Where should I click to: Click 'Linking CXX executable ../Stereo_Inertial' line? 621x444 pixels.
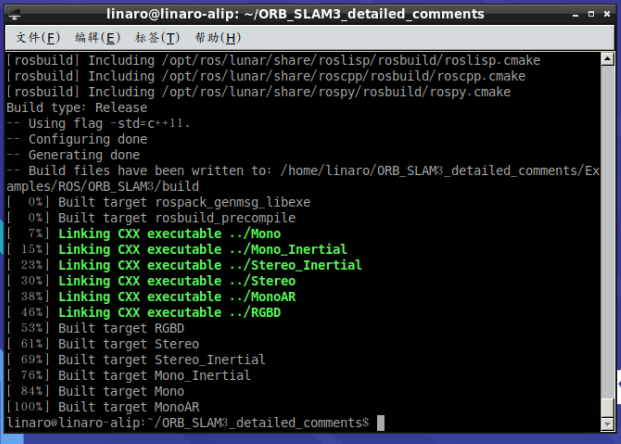coord(184,265)
